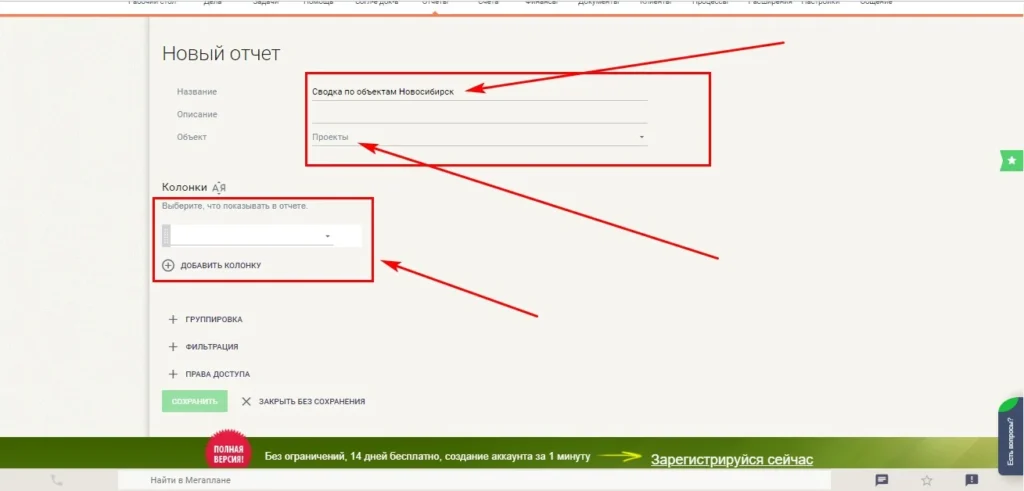1024x491 pixels.
Task: Click the column sort АЯ icon
Action: tap(219, 188)
